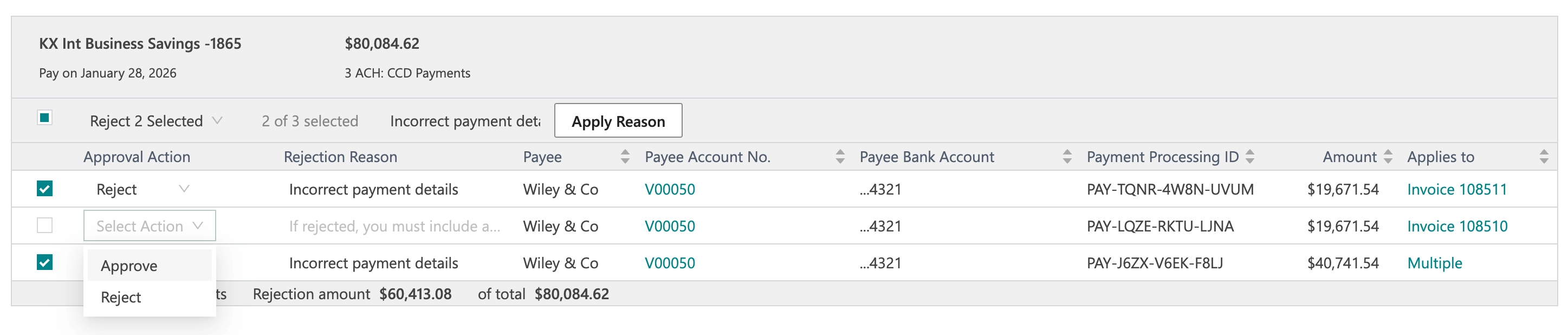Sort by Payee Bank Account column arrows
The height and width of the screenshot is (335, 1568).
coord(1067,157)
